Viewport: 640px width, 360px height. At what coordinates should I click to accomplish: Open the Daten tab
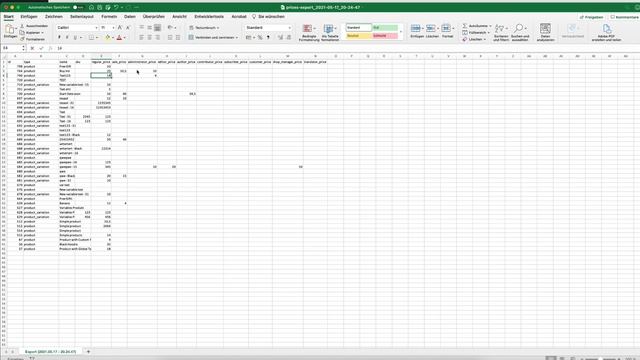130,17
